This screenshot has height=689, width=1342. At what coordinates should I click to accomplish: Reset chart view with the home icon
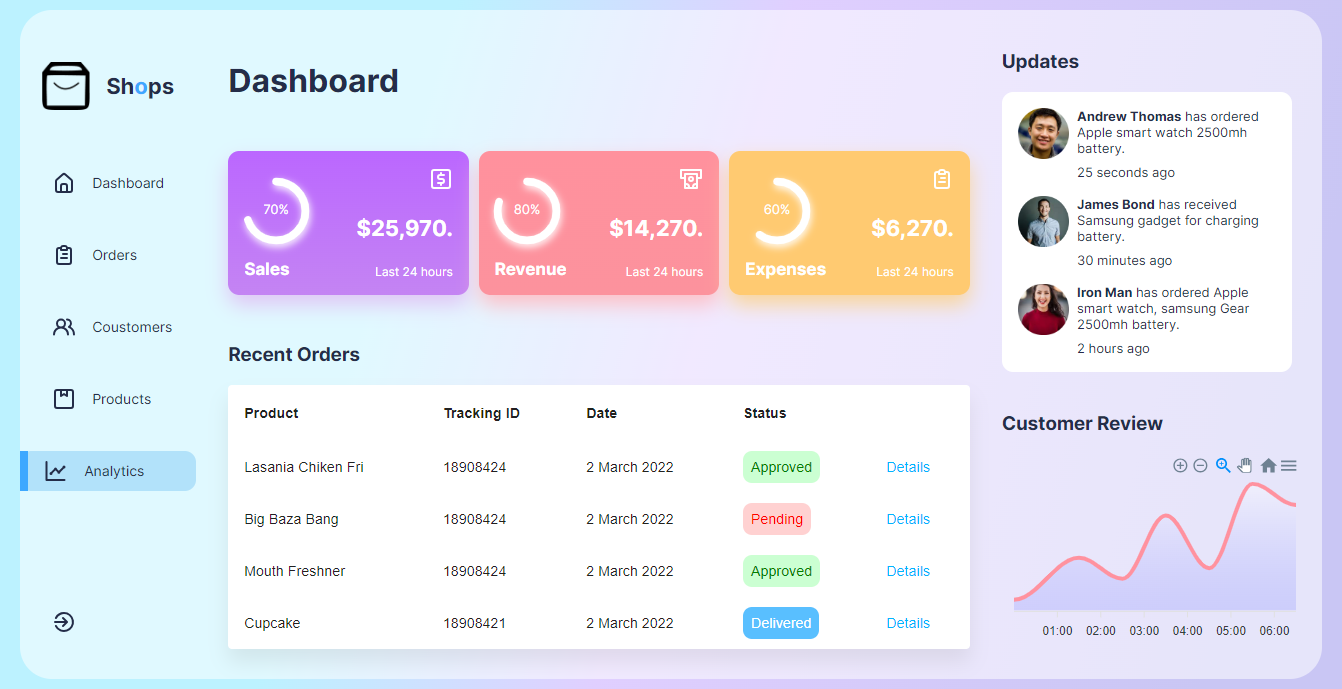coord(1269,465)
